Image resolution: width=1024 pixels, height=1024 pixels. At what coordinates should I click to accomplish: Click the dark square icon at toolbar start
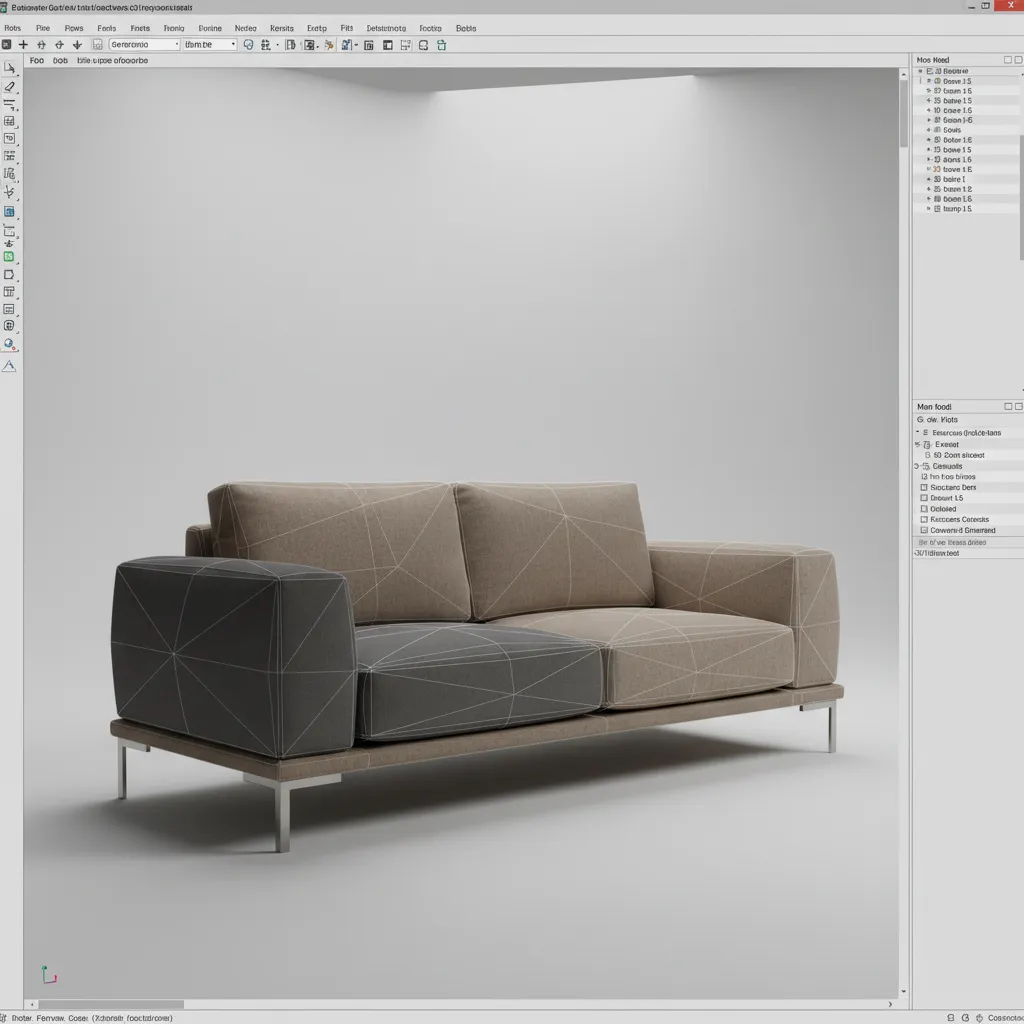click(x=7, y=44)
